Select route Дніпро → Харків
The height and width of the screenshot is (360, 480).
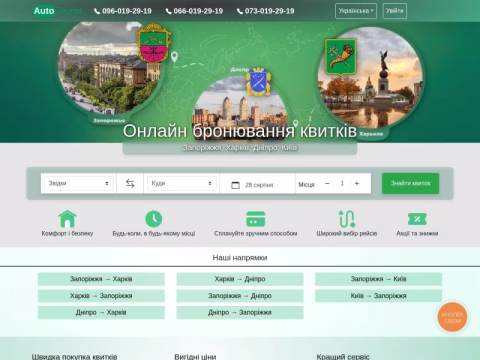101,312
